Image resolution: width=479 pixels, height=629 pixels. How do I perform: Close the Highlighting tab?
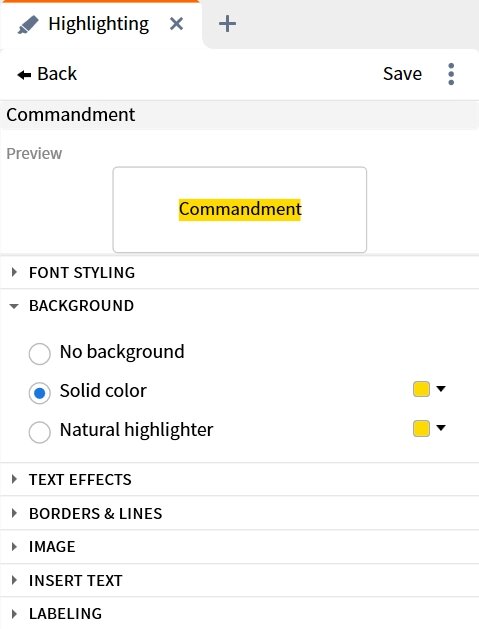tap(177, 24)
